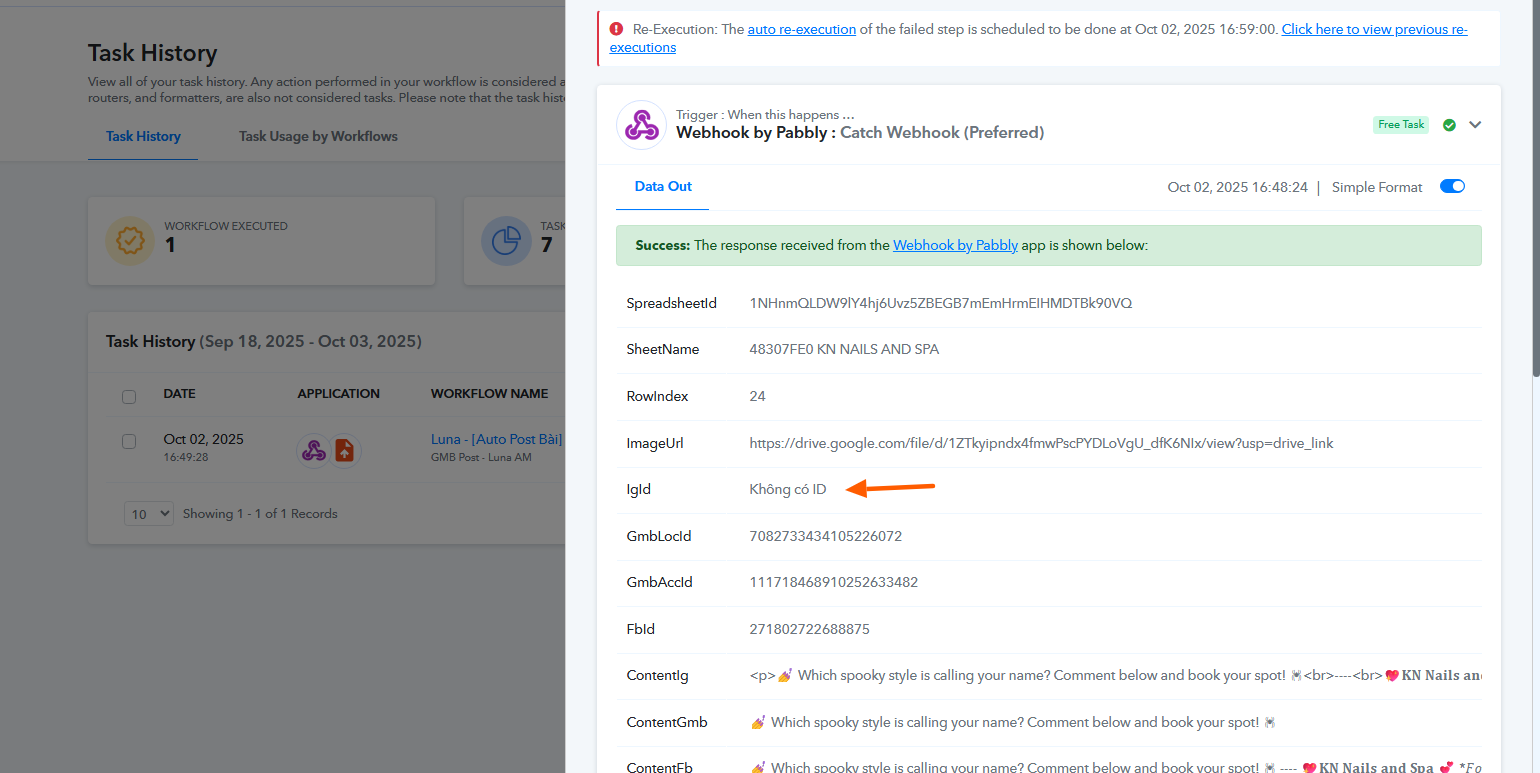Open the rows-per-page dropdown showing 10
Viewport: 1540px width, 773px height.
pyautogui.click(x=149, y=514)
